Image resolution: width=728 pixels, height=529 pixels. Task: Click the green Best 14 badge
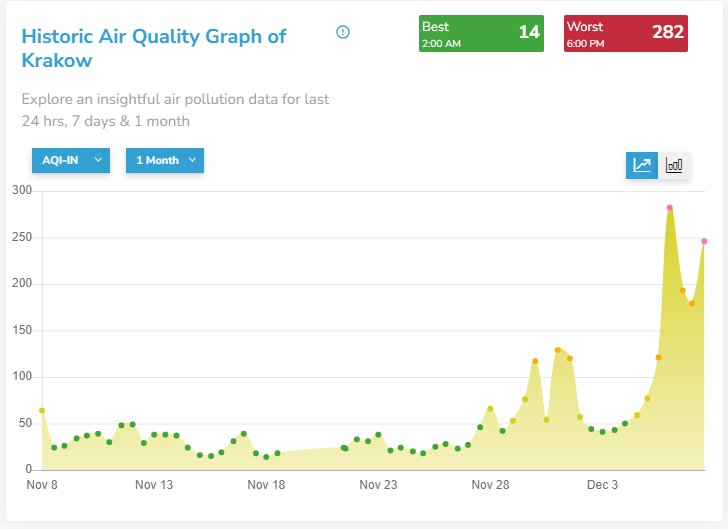pyautogui.click(x=483, y=33)
